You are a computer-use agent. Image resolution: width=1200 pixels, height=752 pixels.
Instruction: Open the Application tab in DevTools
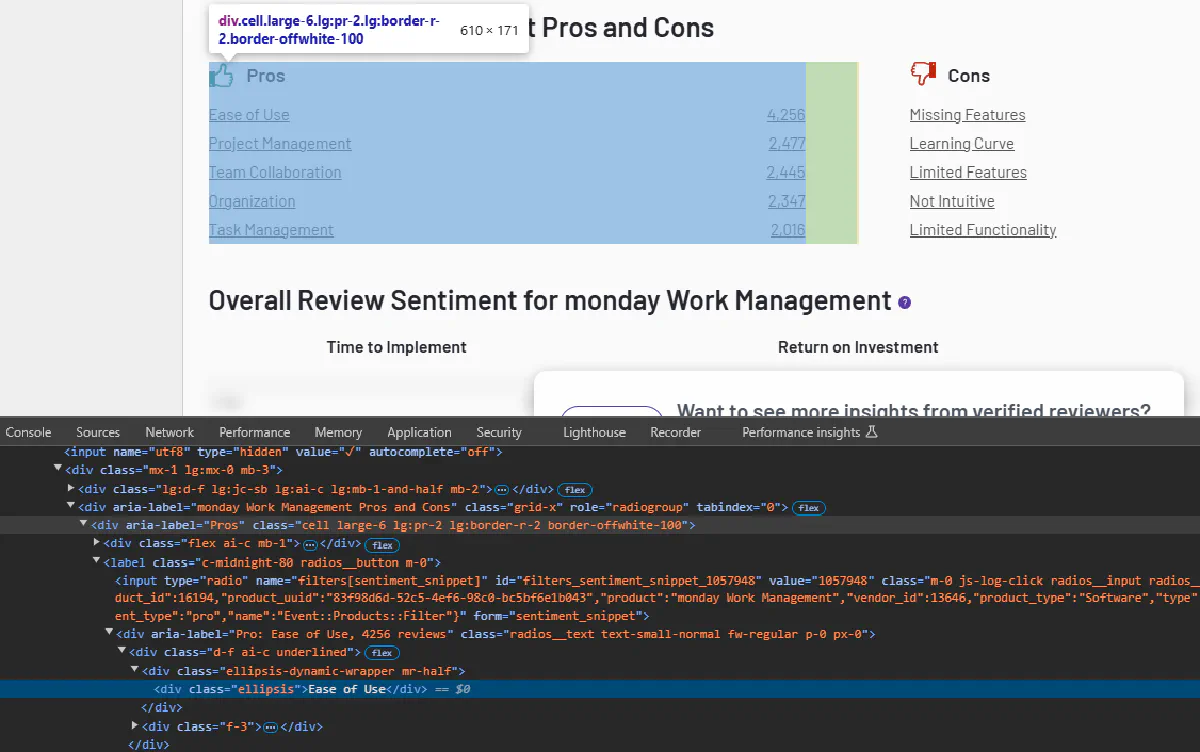[x=419, y=432]
